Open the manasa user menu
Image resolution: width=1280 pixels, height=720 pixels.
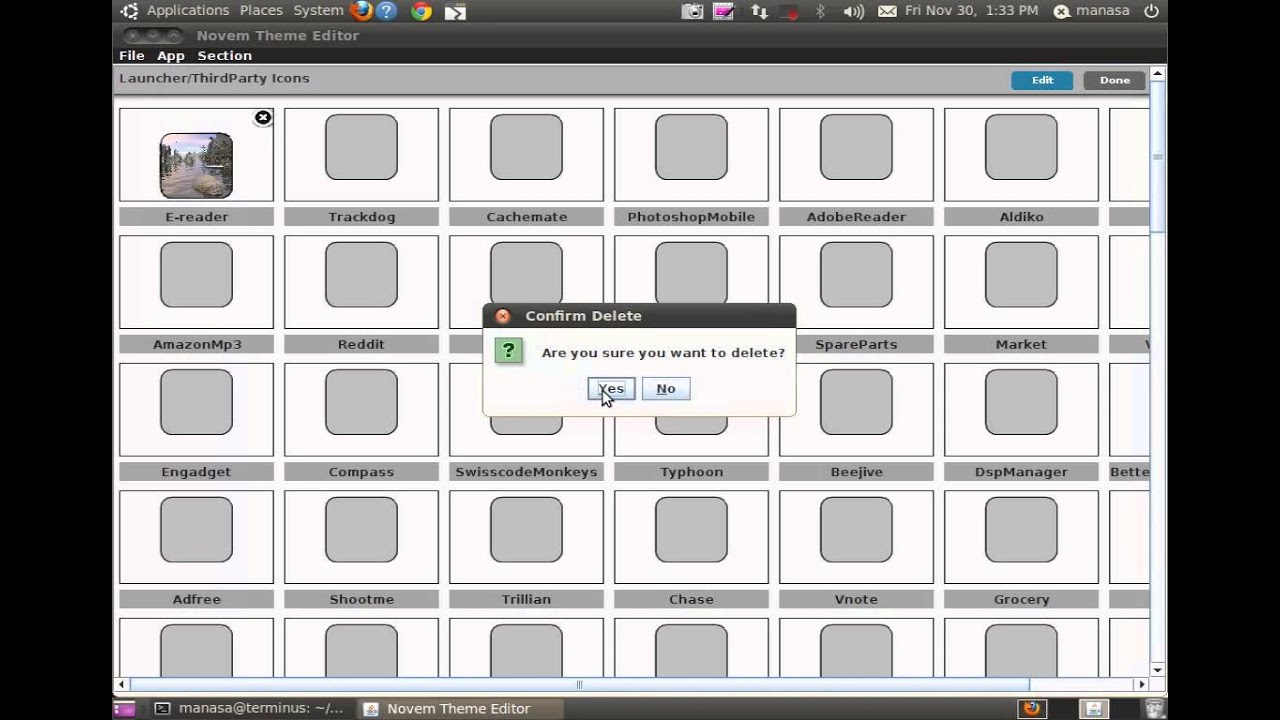pyautogui.click(x=1091, y=11)
